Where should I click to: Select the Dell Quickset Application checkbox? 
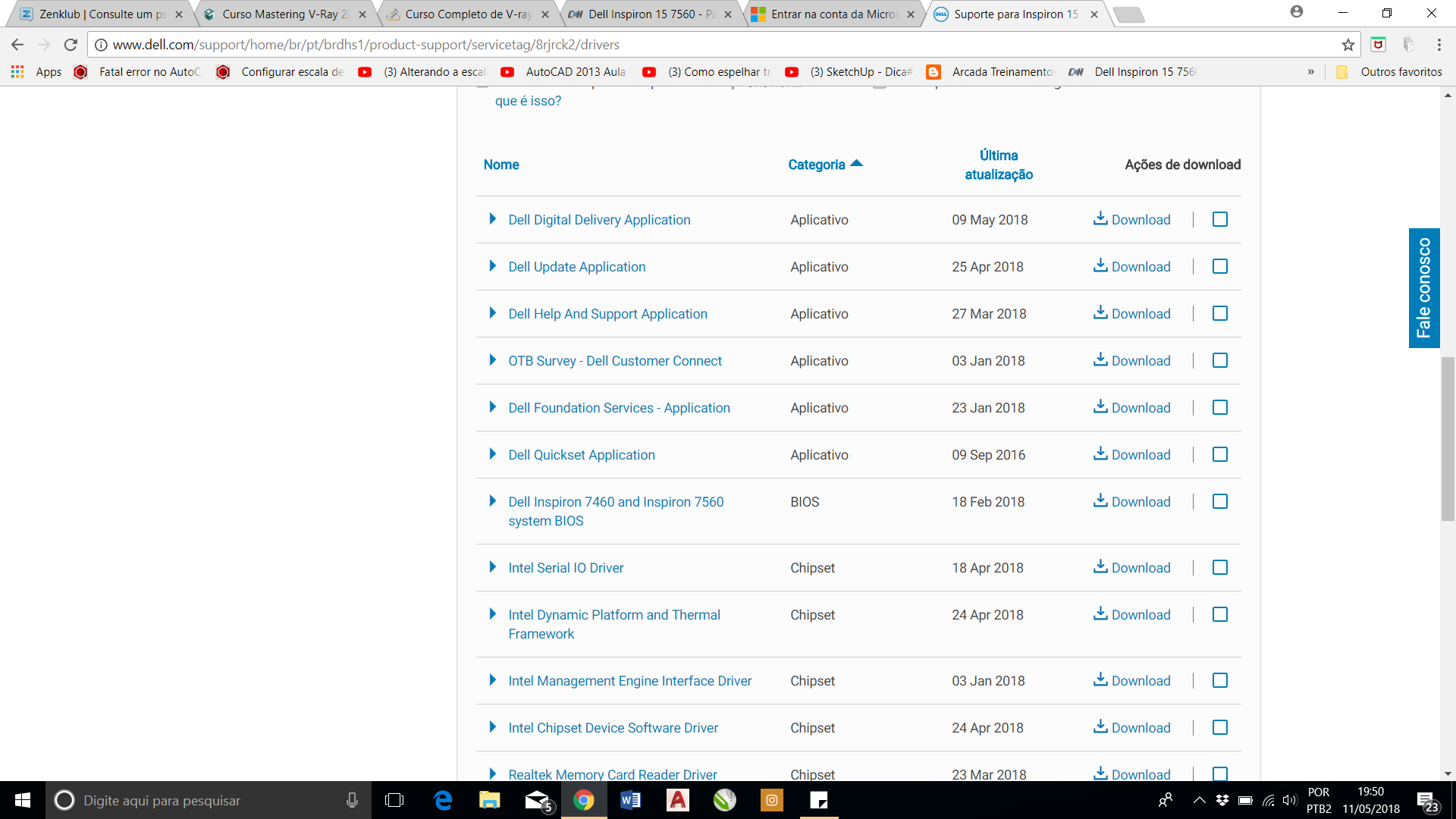tap(1220, 454)
